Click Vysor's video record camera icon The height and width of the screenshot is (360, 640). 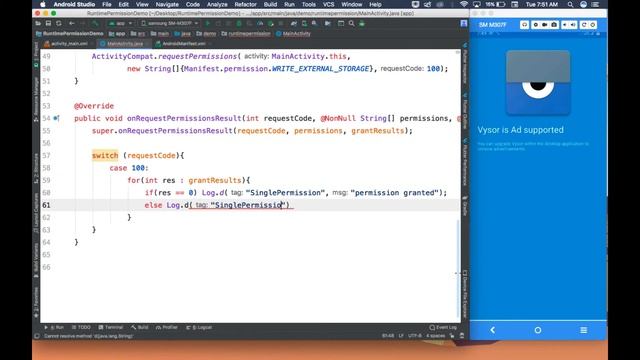(544, 25)
